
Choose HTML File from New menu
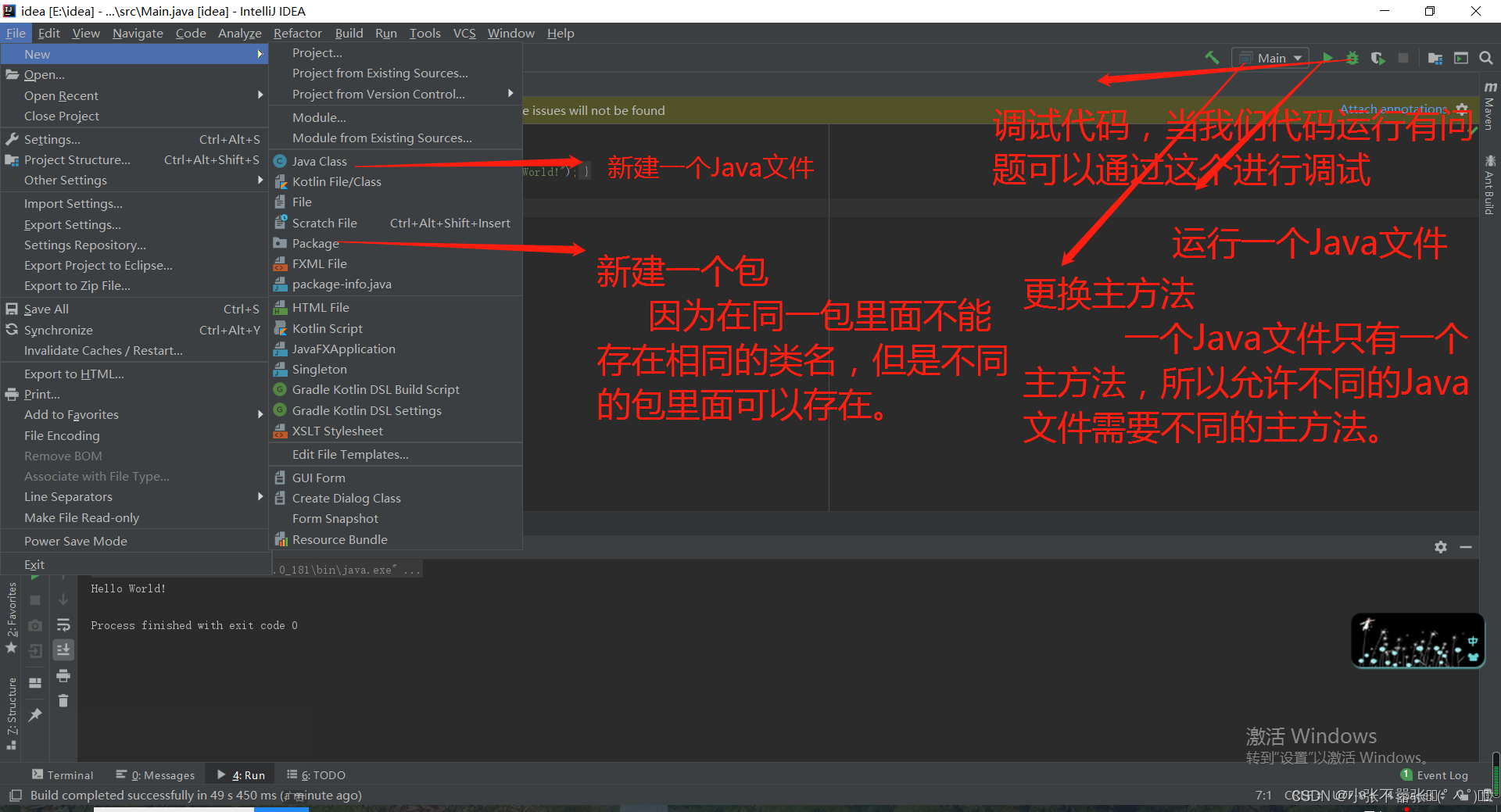[396, 307]
